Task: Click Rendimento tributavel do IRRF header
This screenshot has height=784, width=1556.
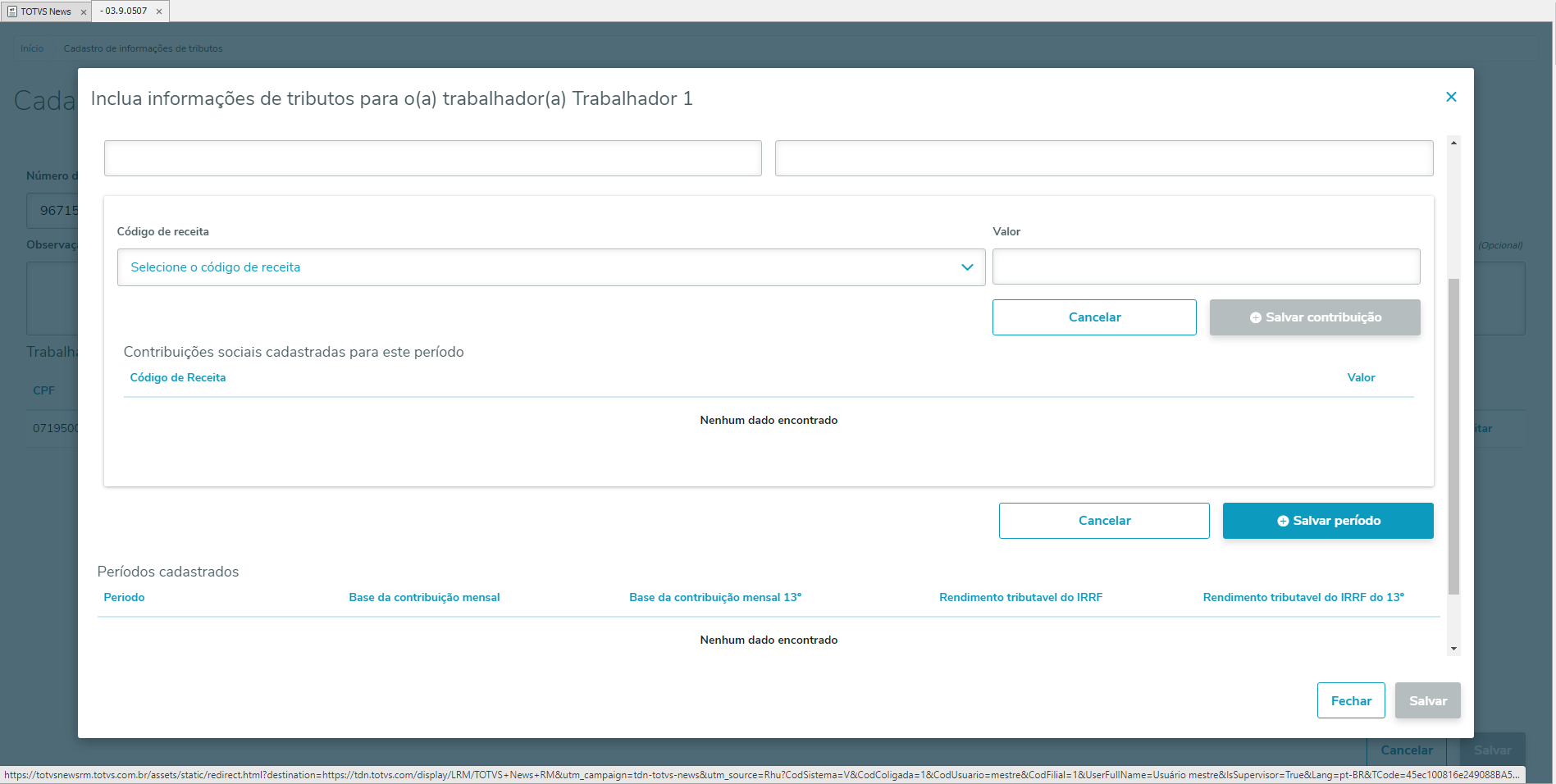Action: click(1020, 597)
